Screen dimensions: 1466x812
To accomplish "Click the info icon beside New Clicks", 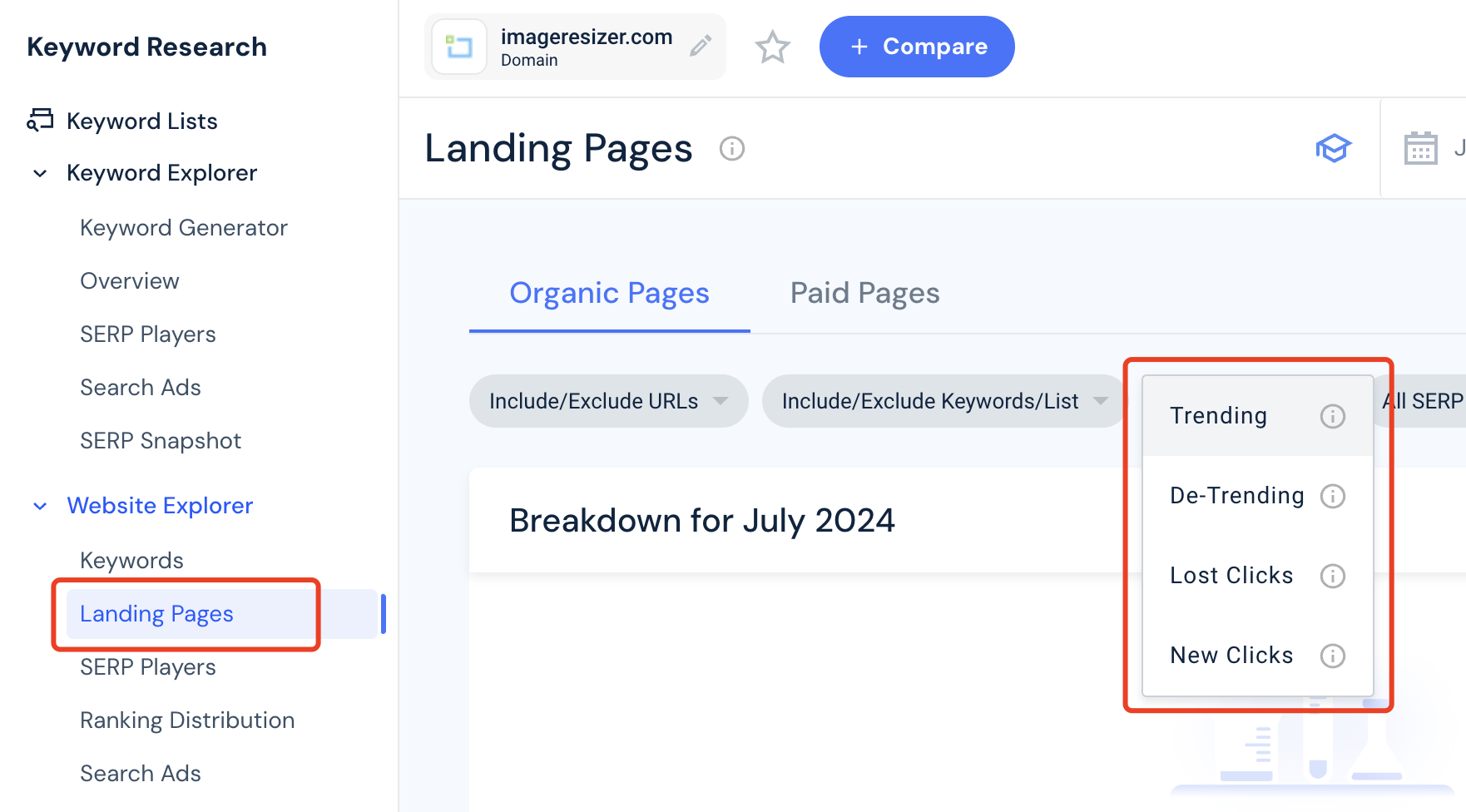I will [1333, 656].
